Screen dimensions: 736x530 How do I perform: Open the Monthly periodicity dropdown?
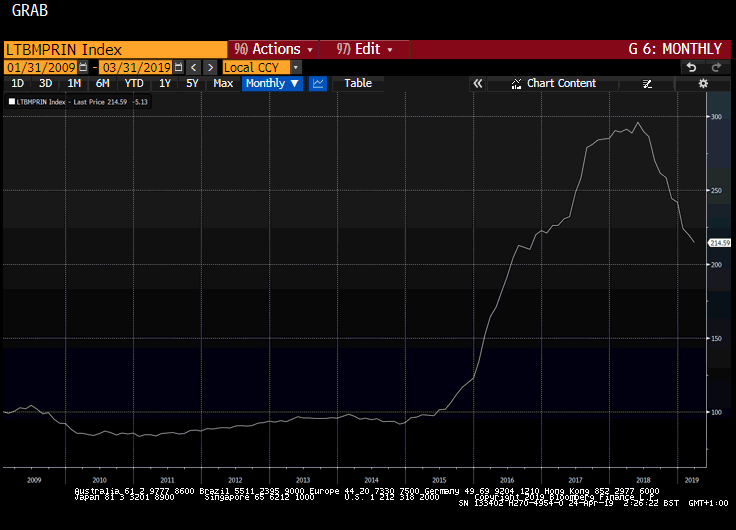[272, 84]
